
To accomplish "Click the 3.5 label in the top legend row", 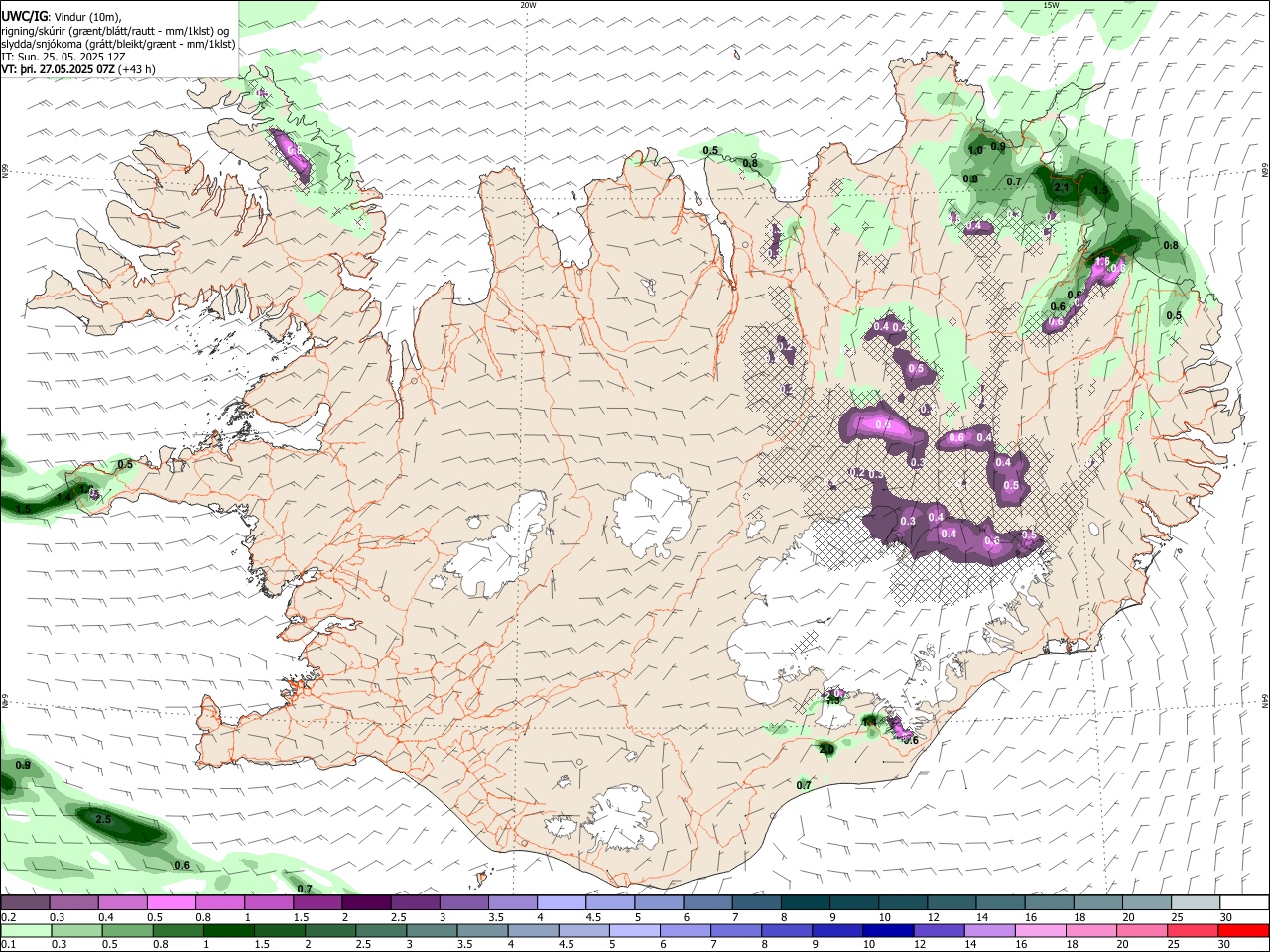I will pyautogui.click(x=496, y=917).
